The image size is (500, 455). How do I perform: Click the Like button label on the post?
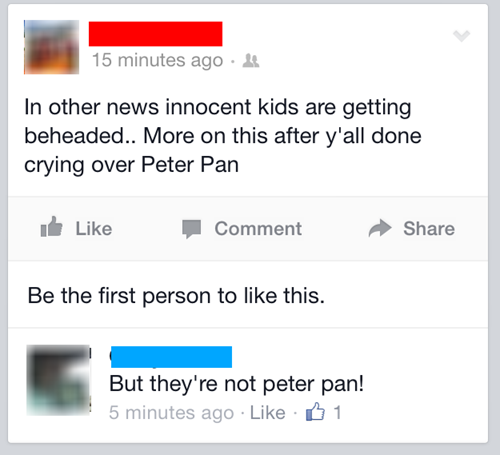click(x=94, y=229)
